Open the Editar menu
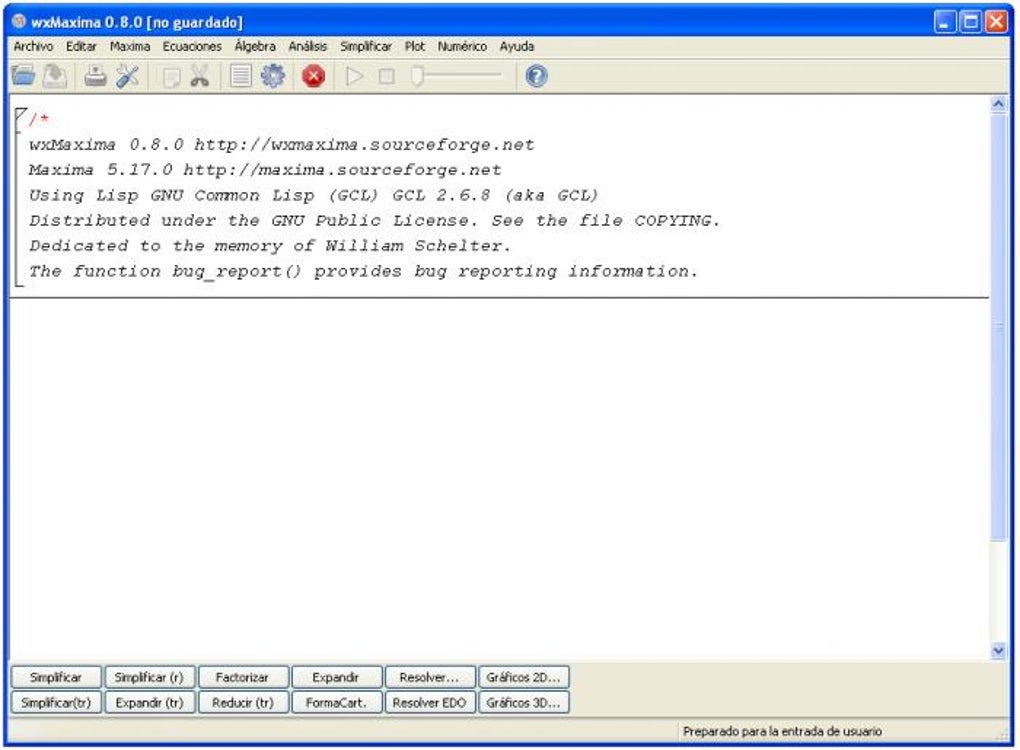 [81, 46]
